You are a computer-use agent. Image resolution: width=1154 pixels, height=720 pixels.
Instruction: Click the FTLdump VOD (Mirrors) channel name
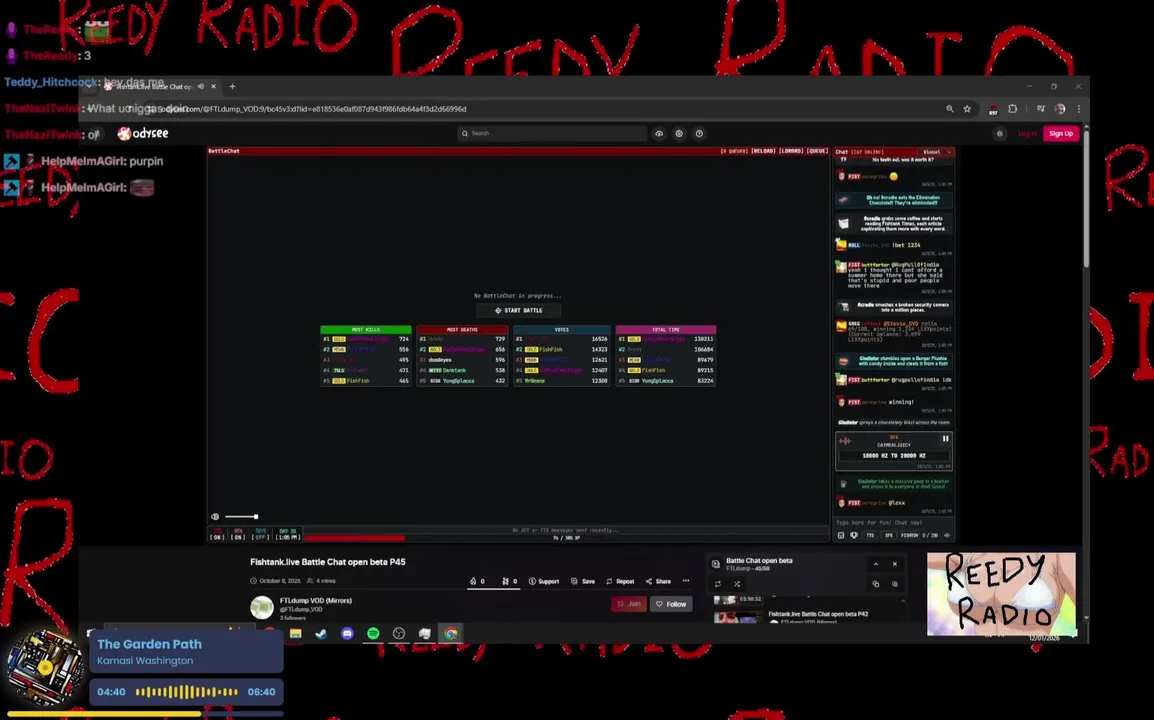pyautogui.click(x=316, y=600)
